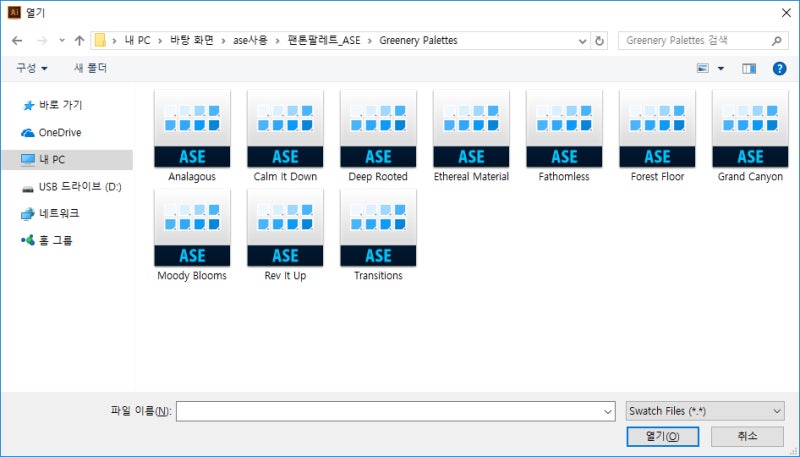Click Greenery Palettes in address path
The image size is (800, 457).
[x=418, y=40]
